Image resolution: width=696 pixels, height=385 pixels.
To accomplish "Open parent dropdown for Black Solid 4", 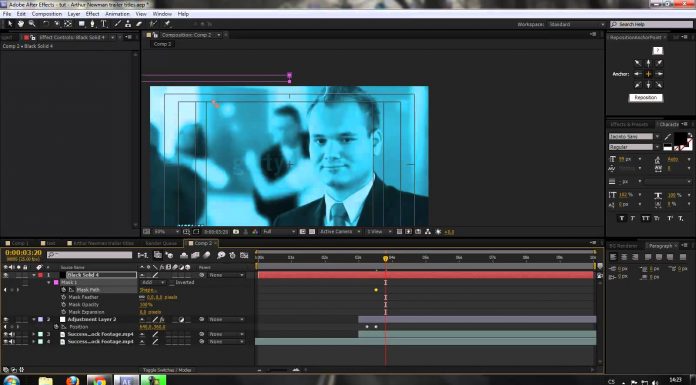I will point(226,275).
